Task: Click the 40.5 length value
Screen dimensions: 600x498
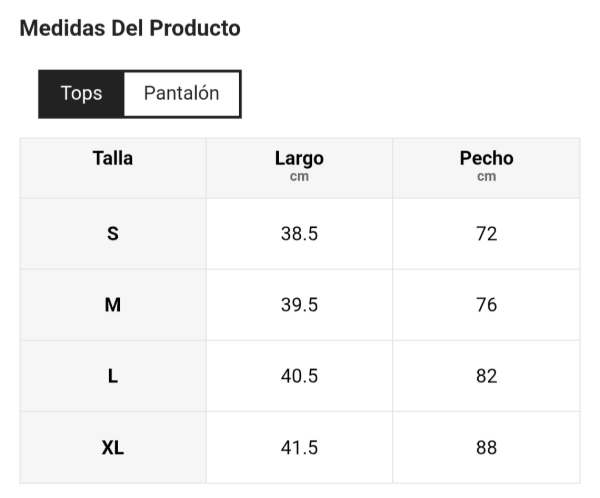Action: tap(299, 376)
